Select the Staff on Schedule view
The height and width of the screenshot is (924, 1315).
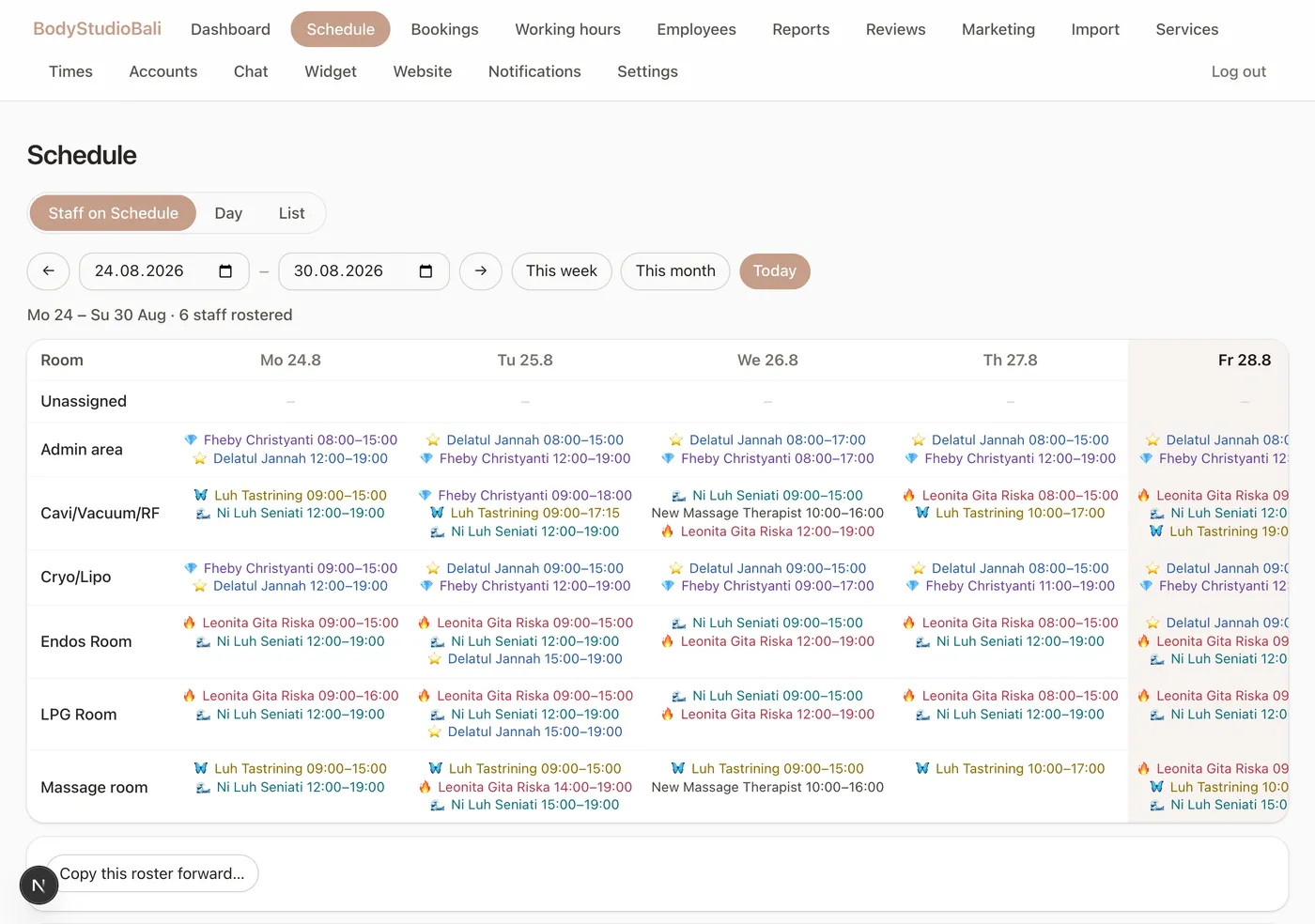(113, 213)
